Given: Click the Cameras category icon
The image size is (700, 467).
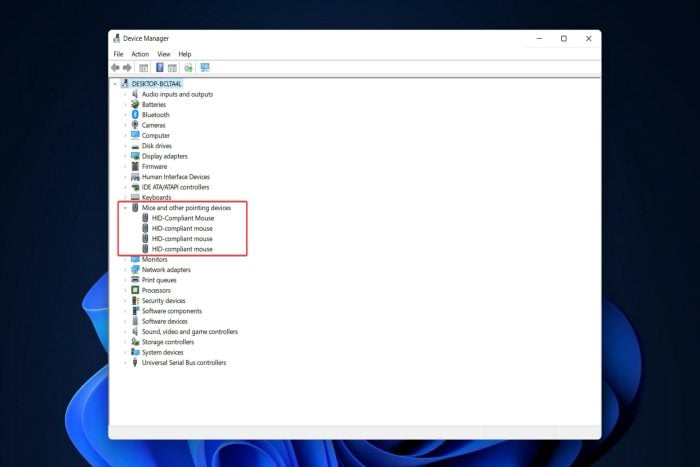Looking at the screenshot, I should click(x=135, y=125).
